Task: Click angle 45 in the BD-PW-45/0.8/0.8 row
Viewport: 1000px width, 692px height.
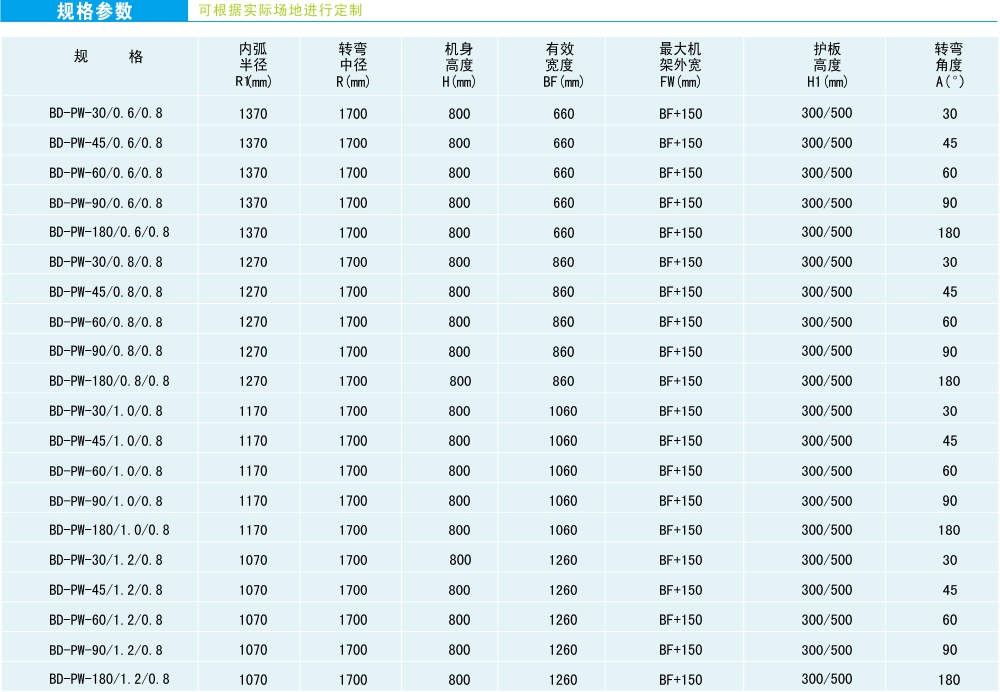Action: (x=950, y=292)
